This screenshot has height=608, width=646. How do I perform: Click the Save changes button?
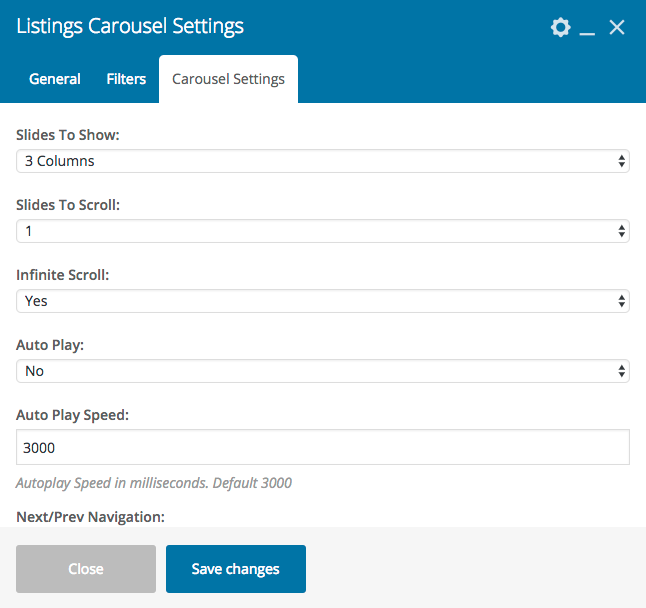pyautogui.click(x=236, y=569)
